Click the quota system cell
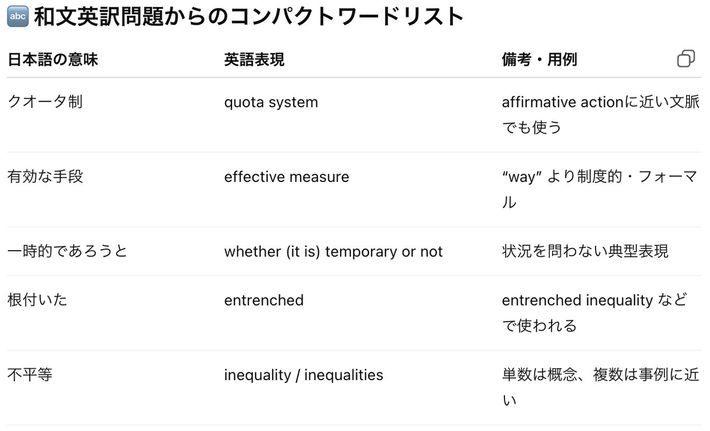 [271, 102]
